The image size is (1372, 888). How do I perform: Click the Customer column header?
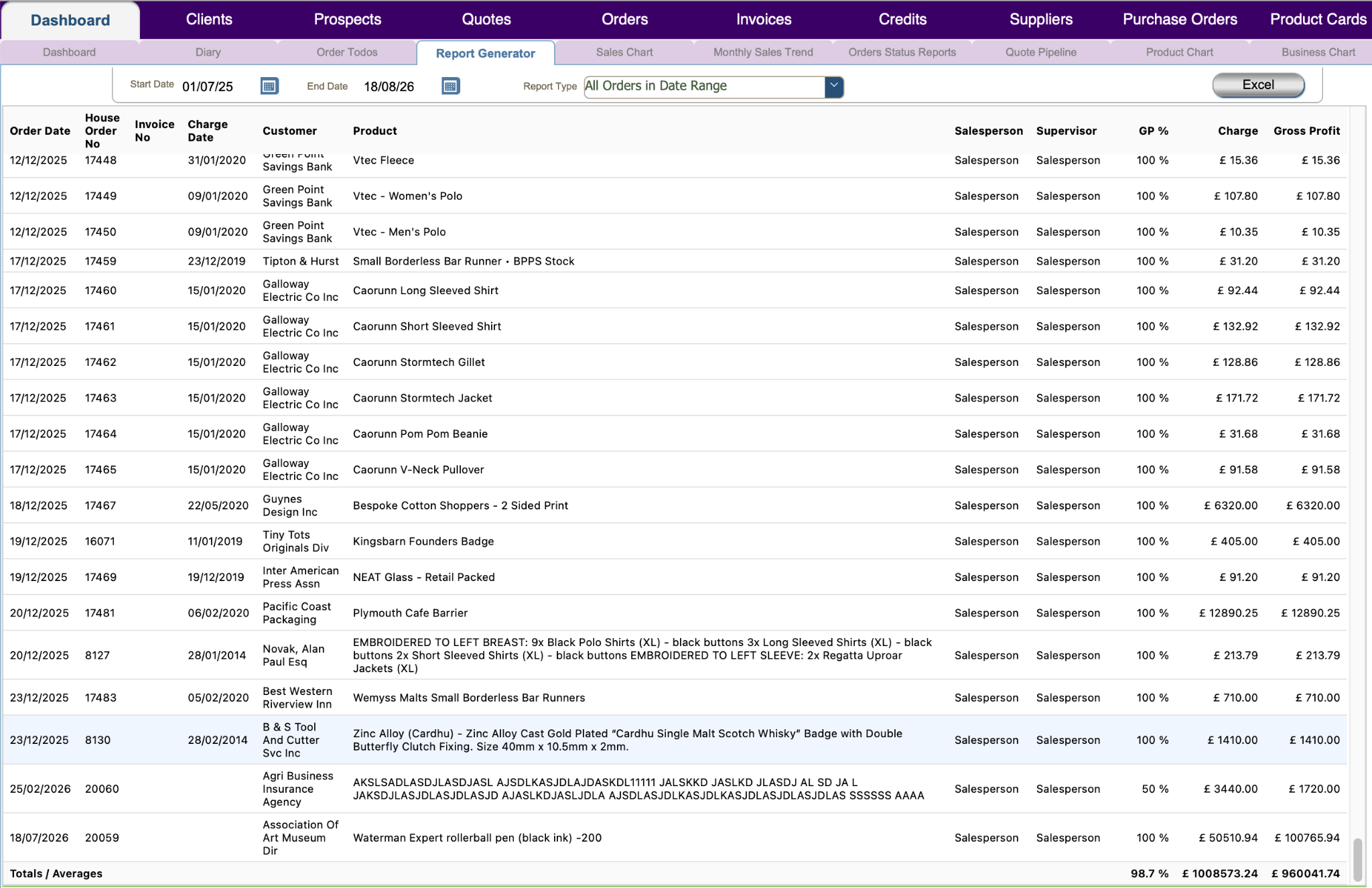pyautogui.click(x=289, y=131)
